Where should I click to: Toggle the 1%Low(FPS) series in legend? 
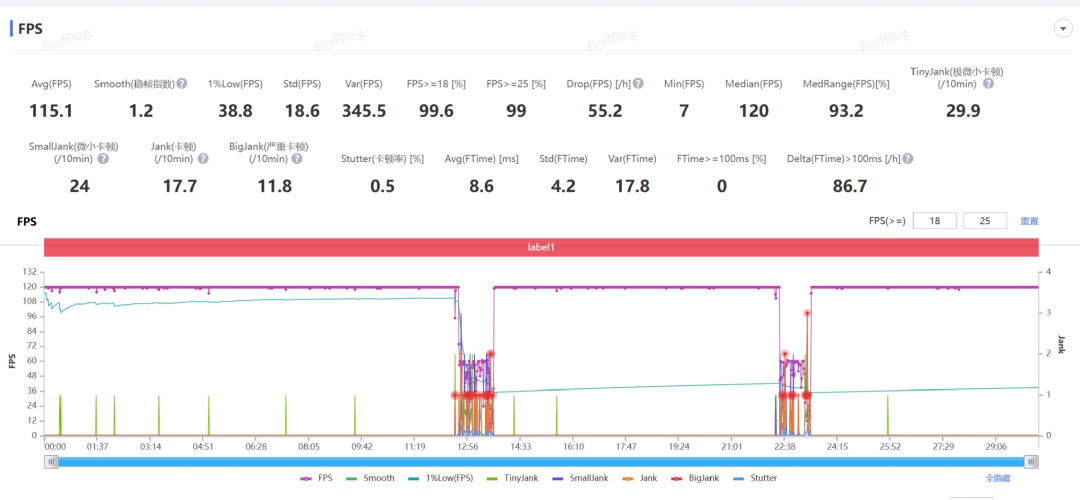(x=439, y=477)
